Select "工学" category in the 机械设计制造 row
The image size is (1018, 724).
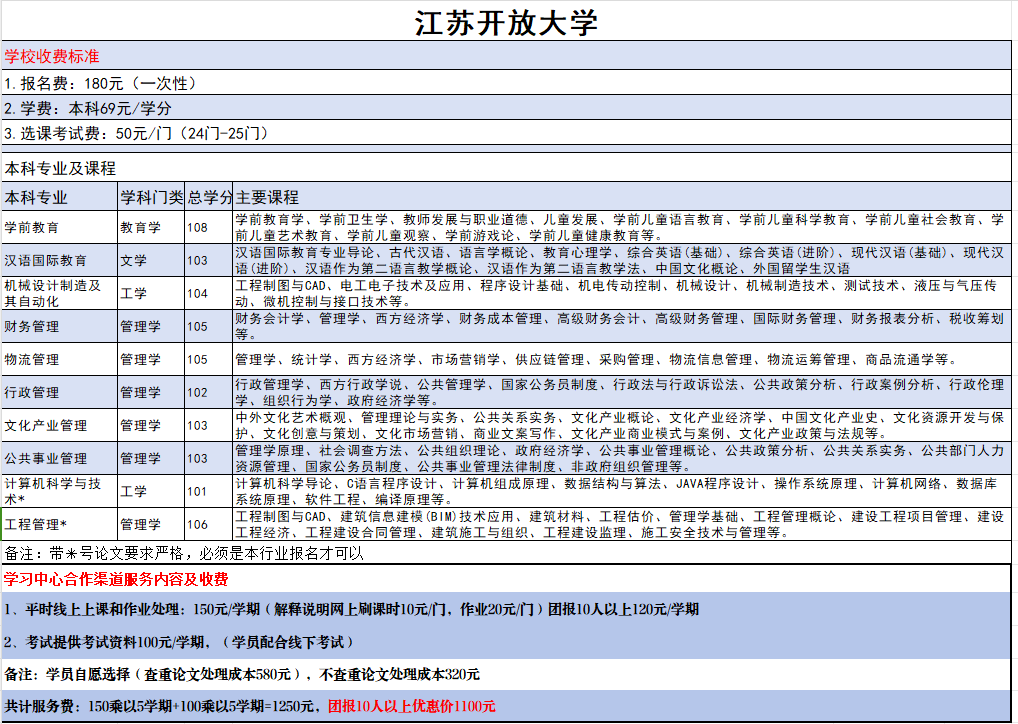151,293
